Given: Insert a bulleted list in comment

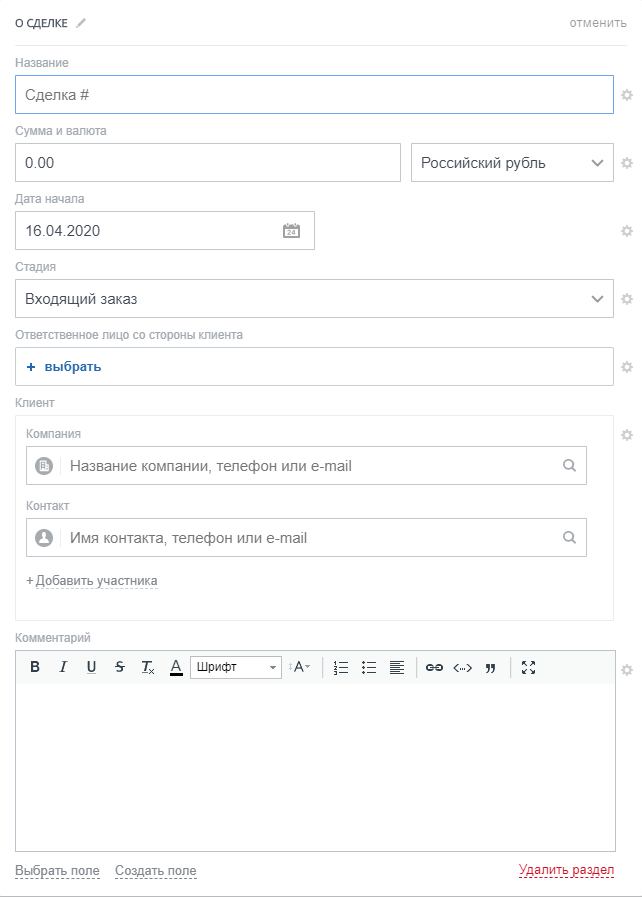Looking at the screenshot, I should (x=369, y=668).
